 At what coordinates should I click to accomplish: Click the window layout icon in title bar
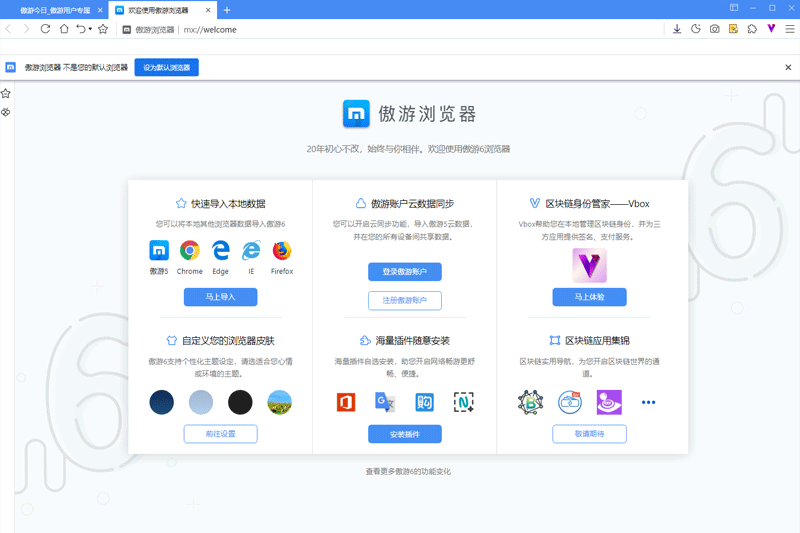734,8
